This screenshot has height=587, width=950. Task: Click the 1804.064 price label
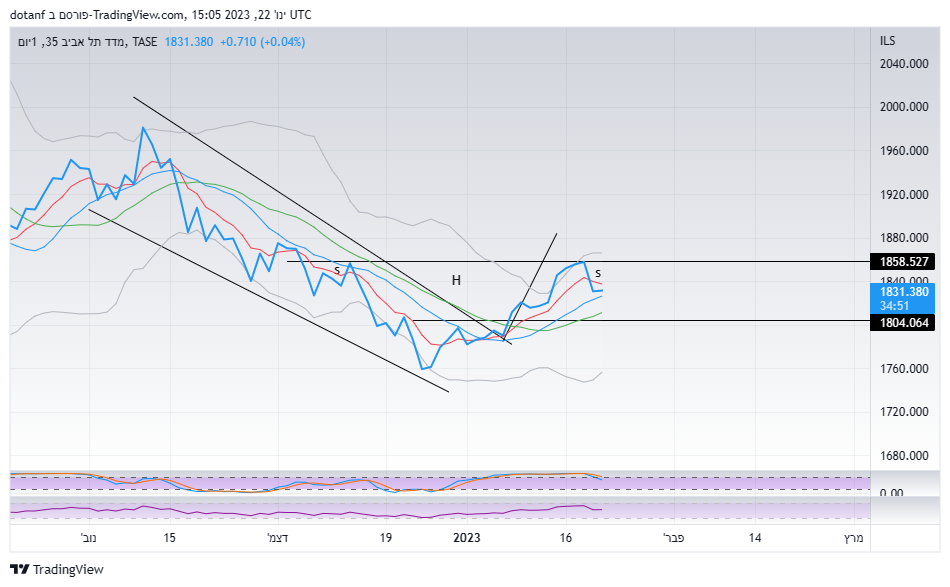903,323
